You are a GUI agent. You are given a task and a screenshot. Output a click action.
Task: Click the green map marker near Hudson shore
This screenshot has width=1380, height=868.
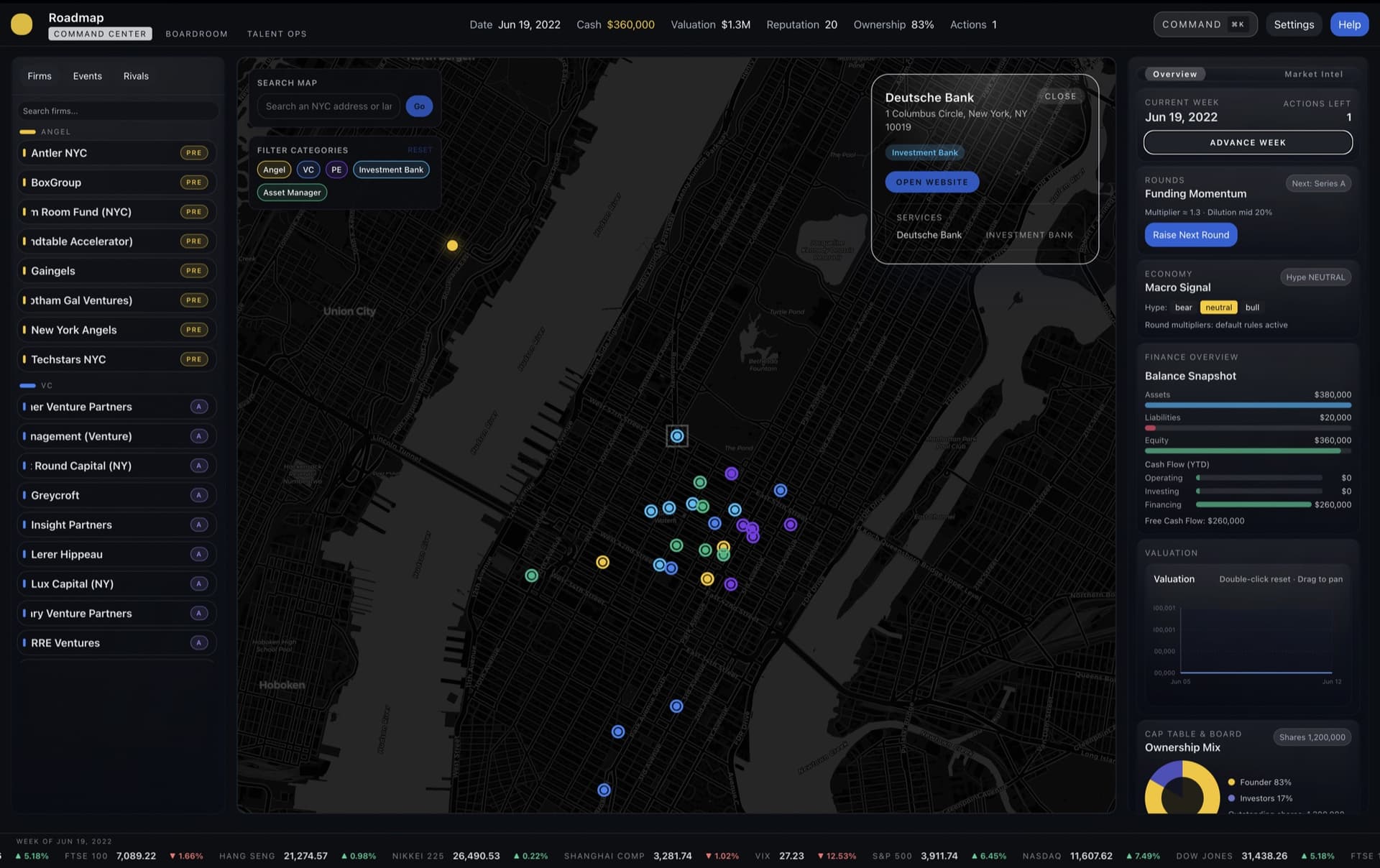tap(531, 576)
